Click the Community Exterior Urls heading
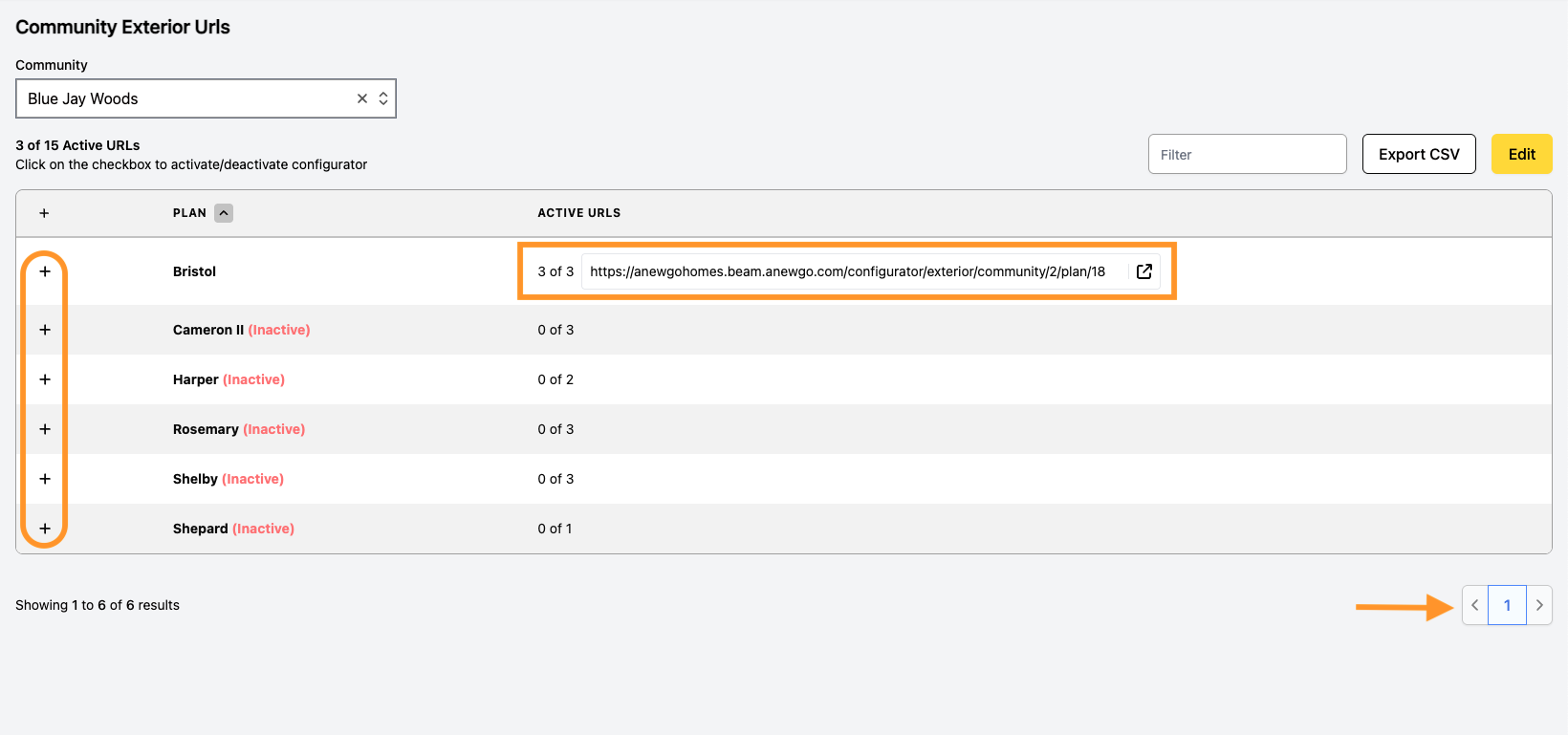Image resolution: width=1568 pixels, height=735 pixels. pos(122,27)
